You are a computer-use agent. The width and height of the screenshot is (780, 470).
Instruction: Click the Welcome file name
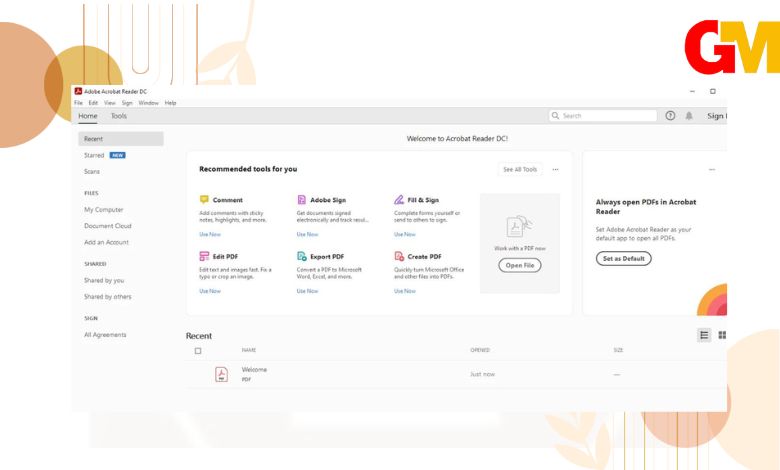pos(254,370)
